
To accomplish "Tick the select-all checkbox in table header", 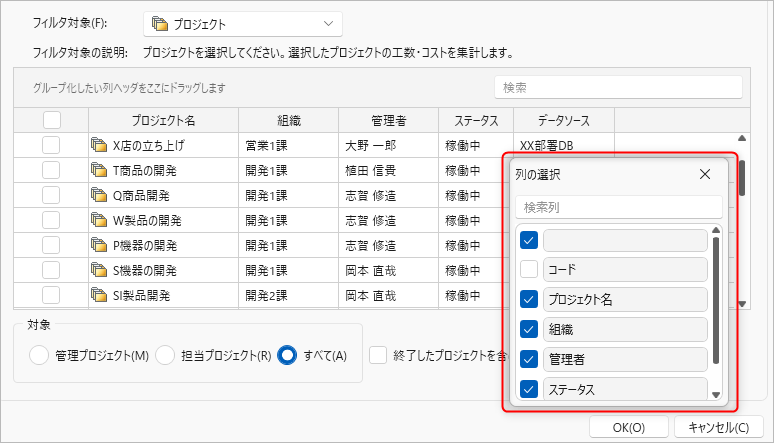I will click(52, 120).
